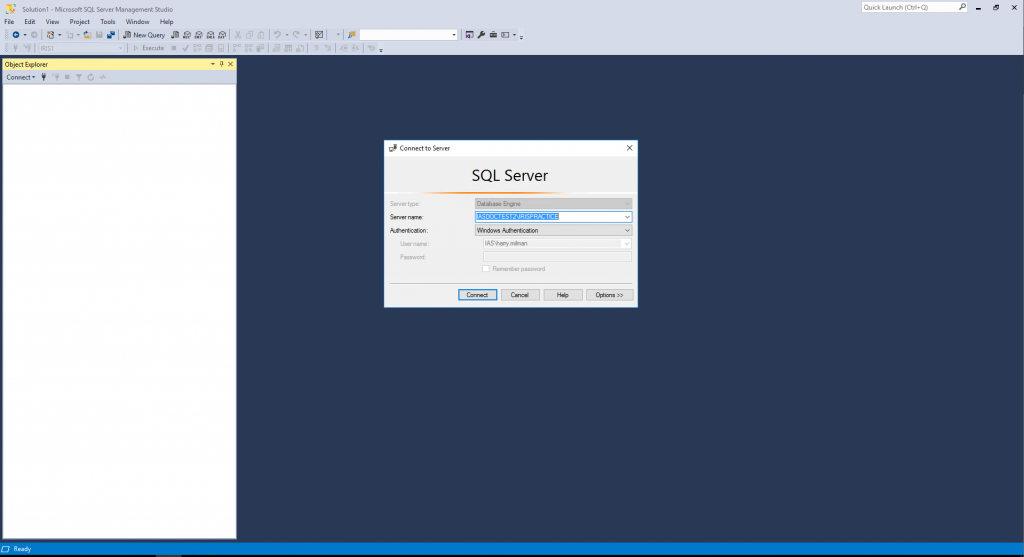The width and height of the screenshot is (1024, 557).
Task: Open the Edit menu
Action: point(29,22)
